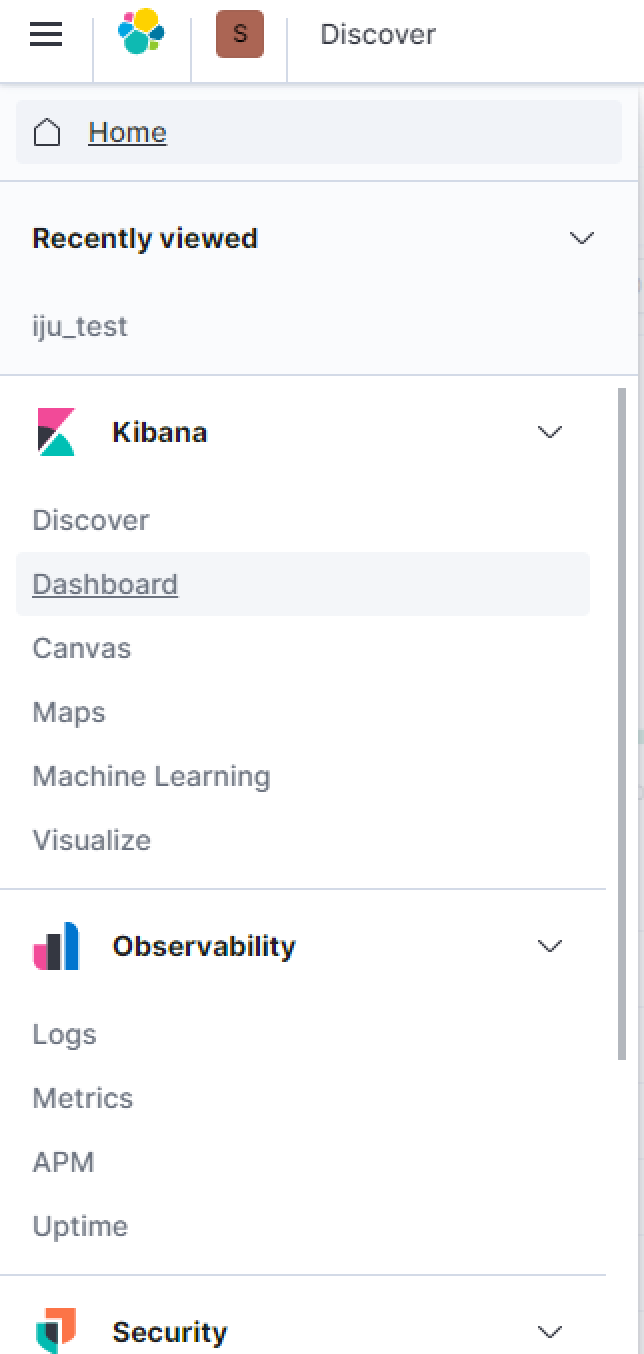Collapse the Kibana section chevron
The image size is (644, 1354).
(x=550, y=432)
